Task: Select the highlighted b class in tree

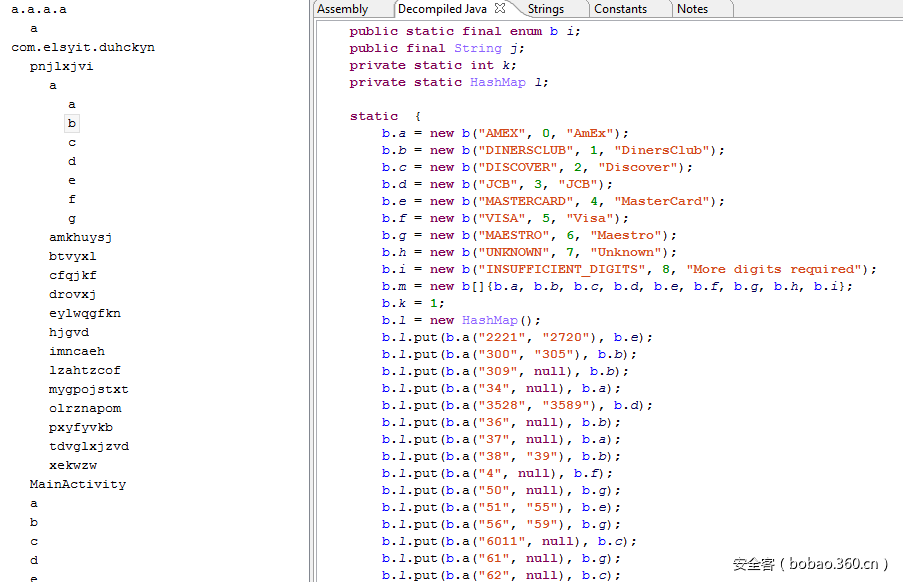Action: point(72,123)
